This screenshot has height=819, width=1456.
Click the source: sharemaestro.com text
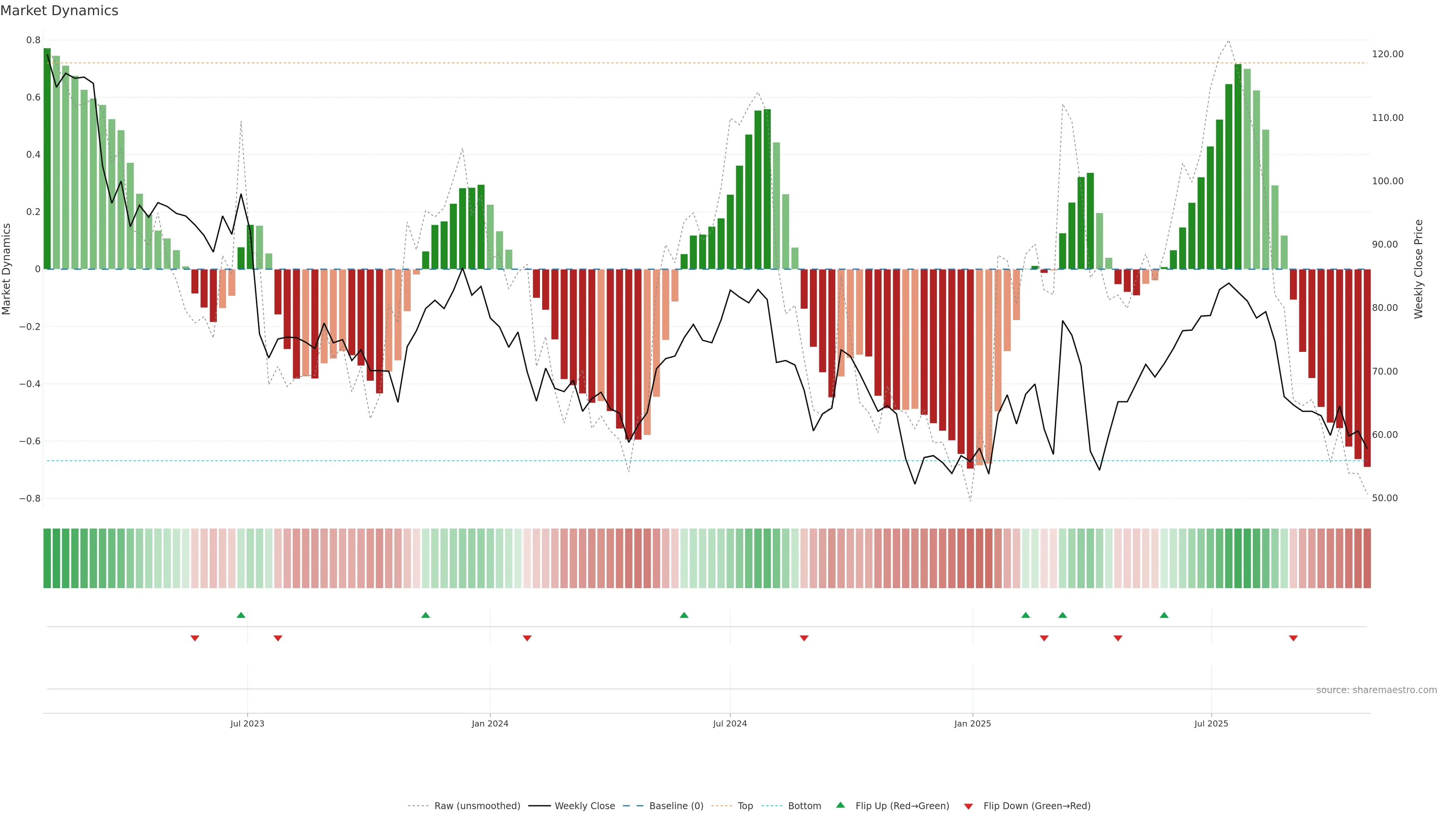click(1376, 690)
